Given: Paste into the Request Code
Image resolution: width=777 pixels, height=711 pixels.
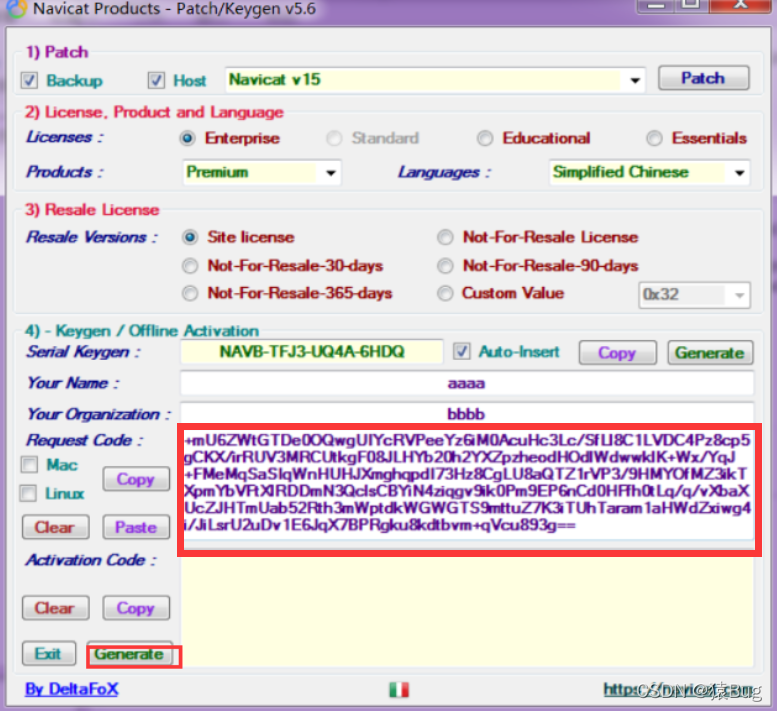Looking at the screenshot, I should 136,527.
